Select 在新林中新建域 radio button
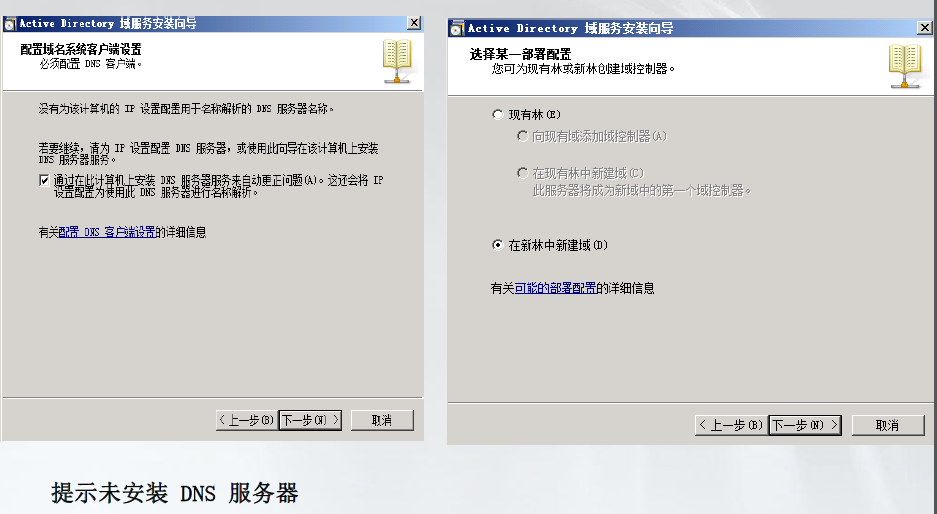 (x=497, y=245)
